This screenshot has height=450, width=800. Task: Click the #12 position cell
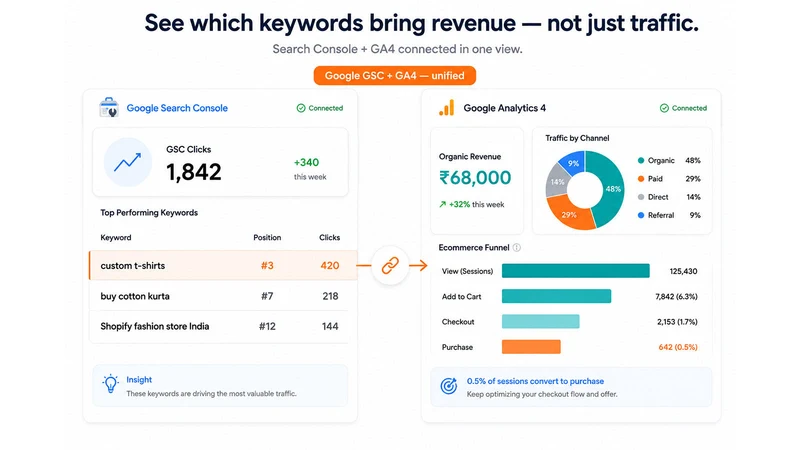pos(267,327)
